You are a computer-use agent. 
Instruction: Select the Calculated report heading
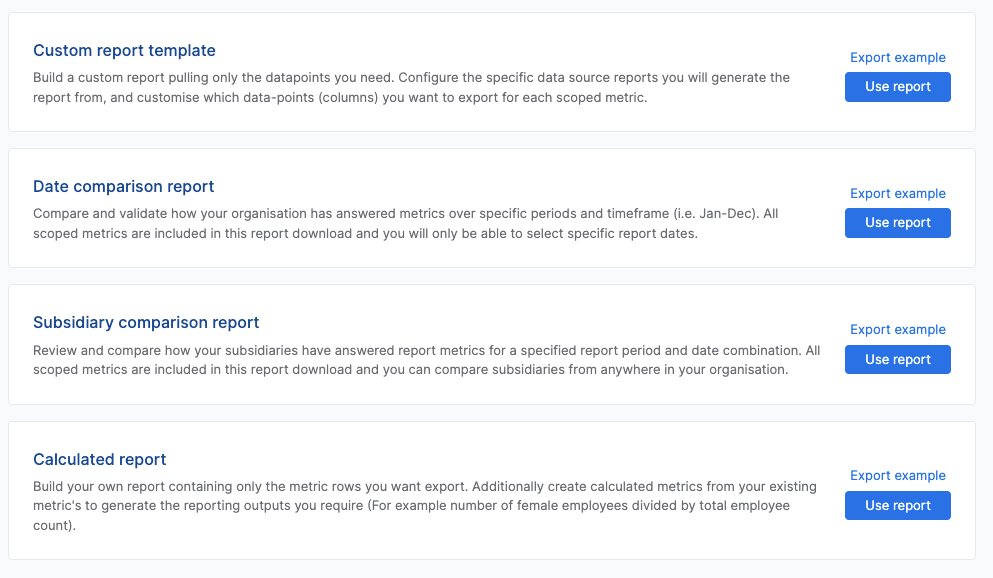[99, 459]
